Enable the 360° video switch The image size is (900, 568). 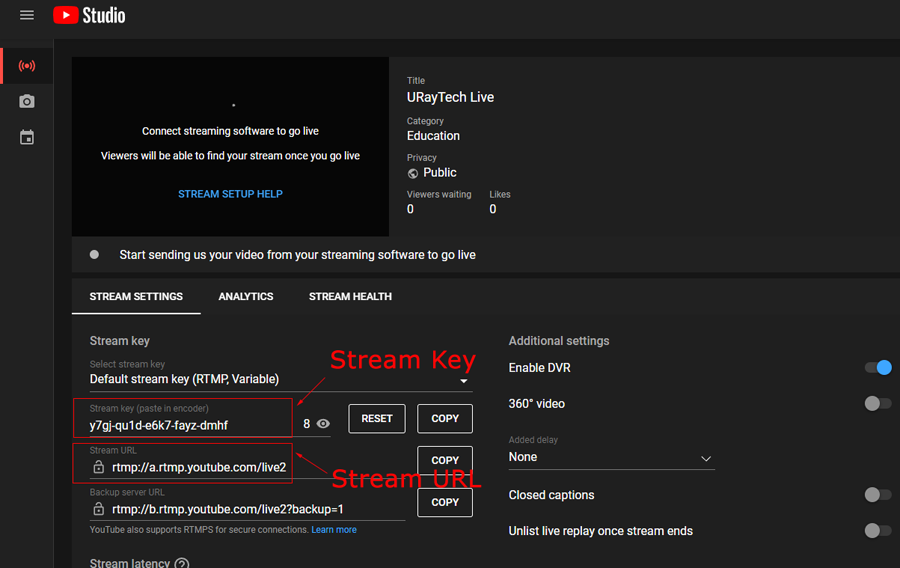tap(878, 404)
